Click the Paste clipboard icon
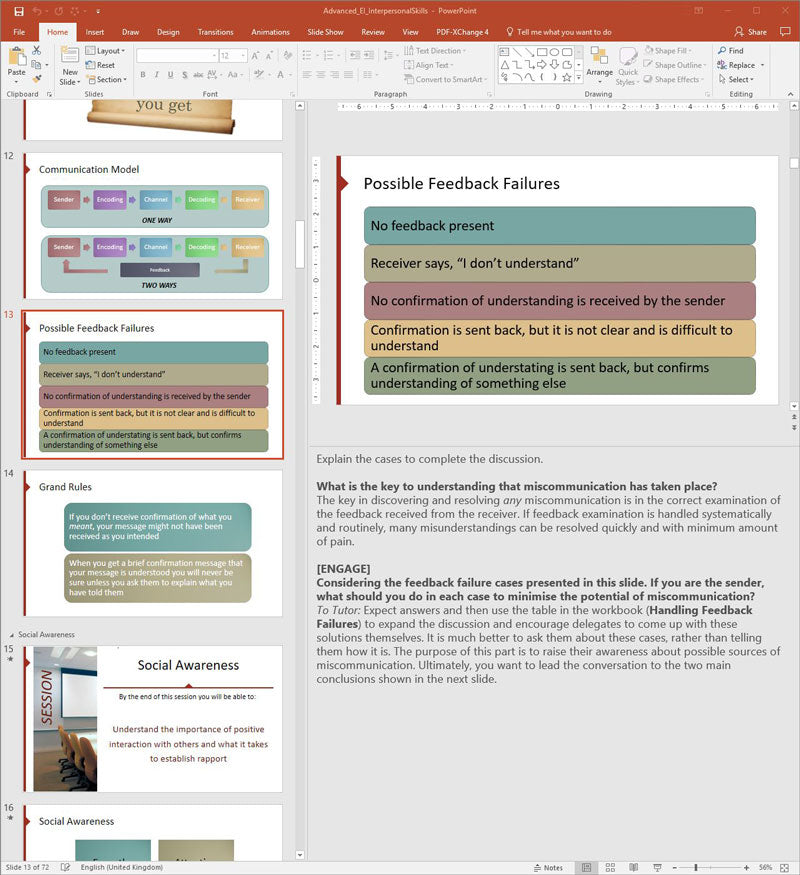 pos(17,57)
